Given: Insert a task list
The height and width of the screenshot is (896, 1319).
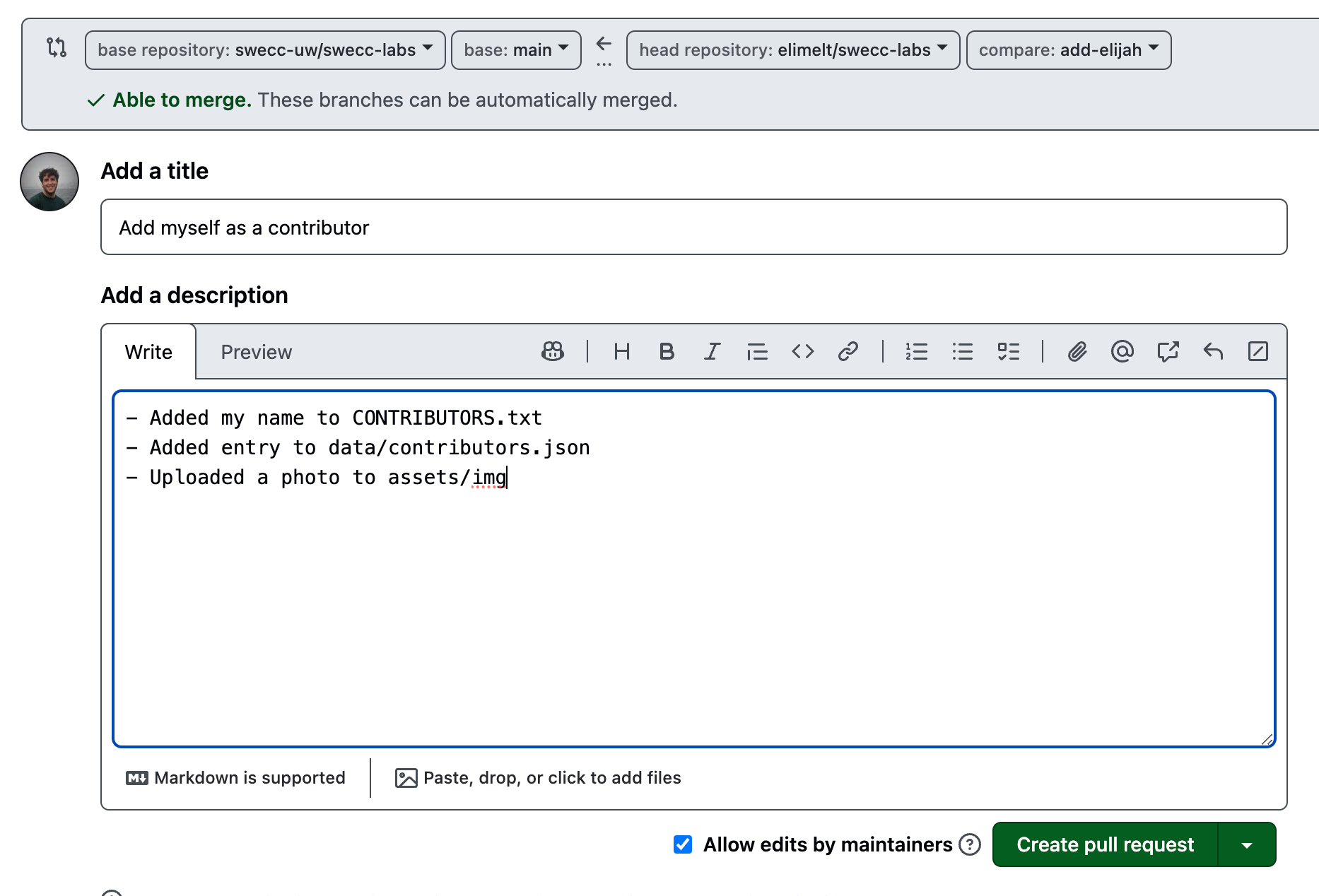Looking at the screenshot, I should tap(1009, 351).
